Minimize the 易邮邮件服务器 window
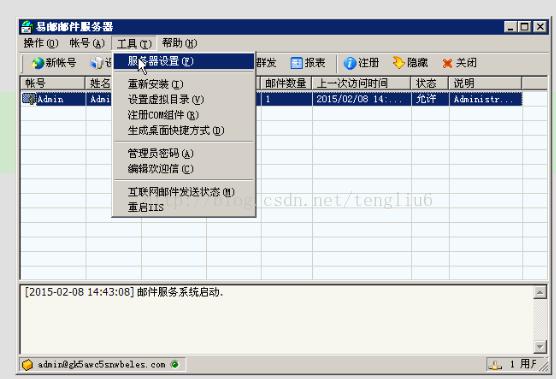 tap(510, 27)
